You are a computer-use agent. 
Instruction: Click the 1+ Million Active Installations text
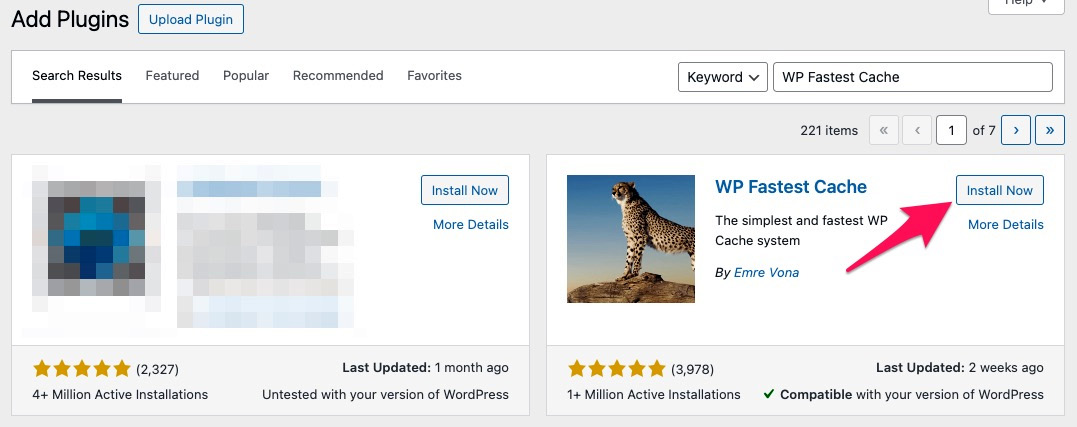654,395
